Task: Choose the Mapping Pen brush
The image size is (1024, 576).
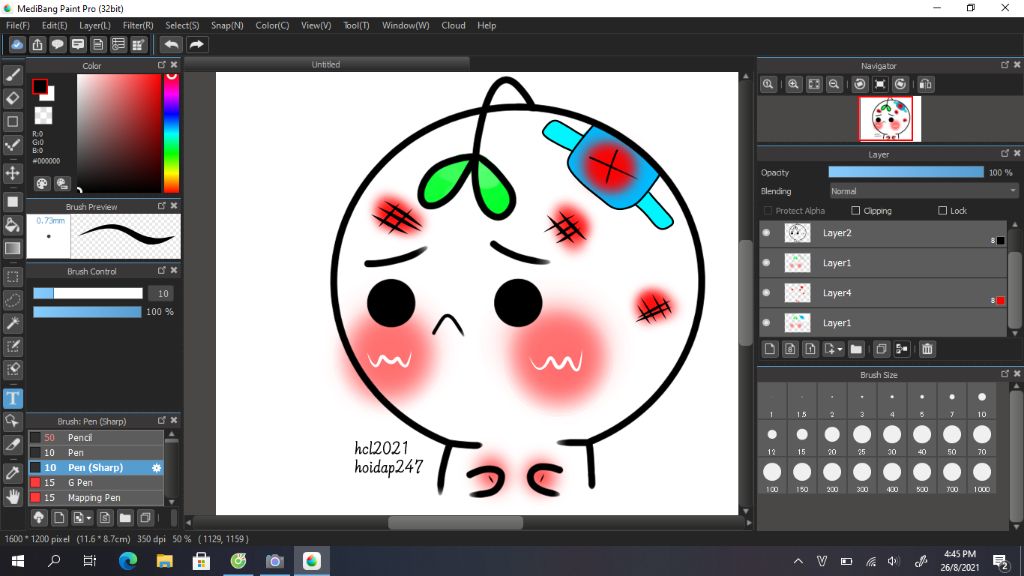Action: [95, 498]
